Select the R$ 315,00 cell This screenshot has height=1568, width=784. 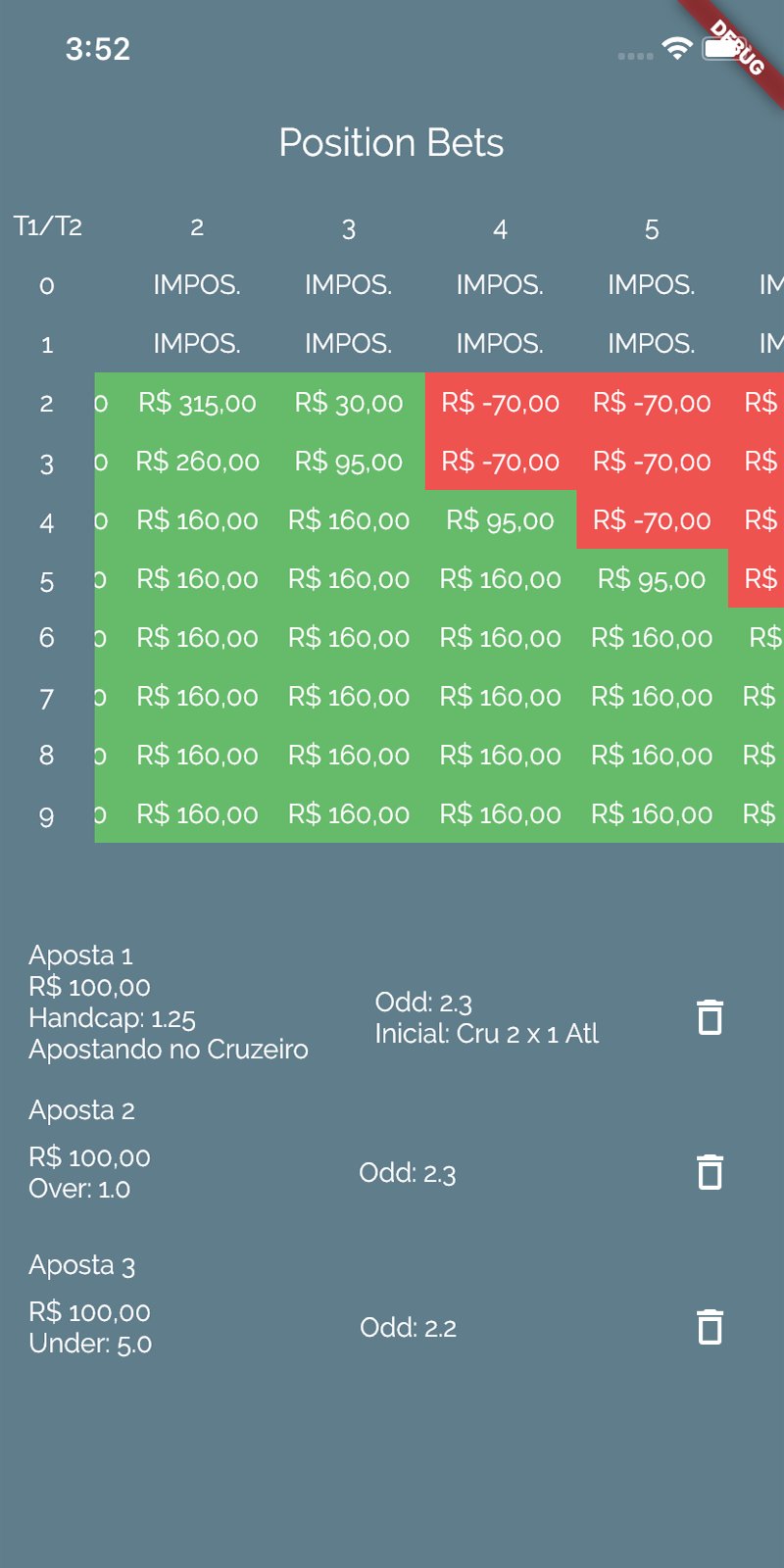pos(197,403)
